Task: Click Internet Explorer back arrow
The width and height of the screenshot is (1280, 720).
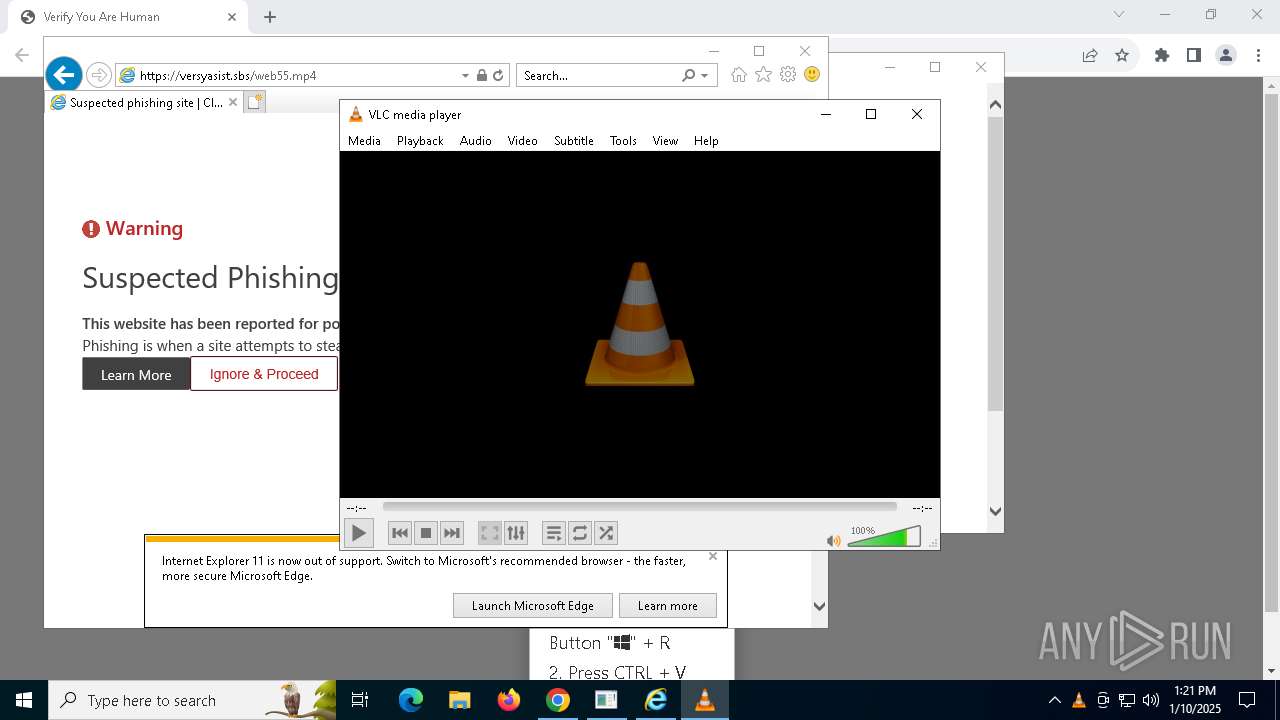Action: pyautogui.click(x=63, y=74)
